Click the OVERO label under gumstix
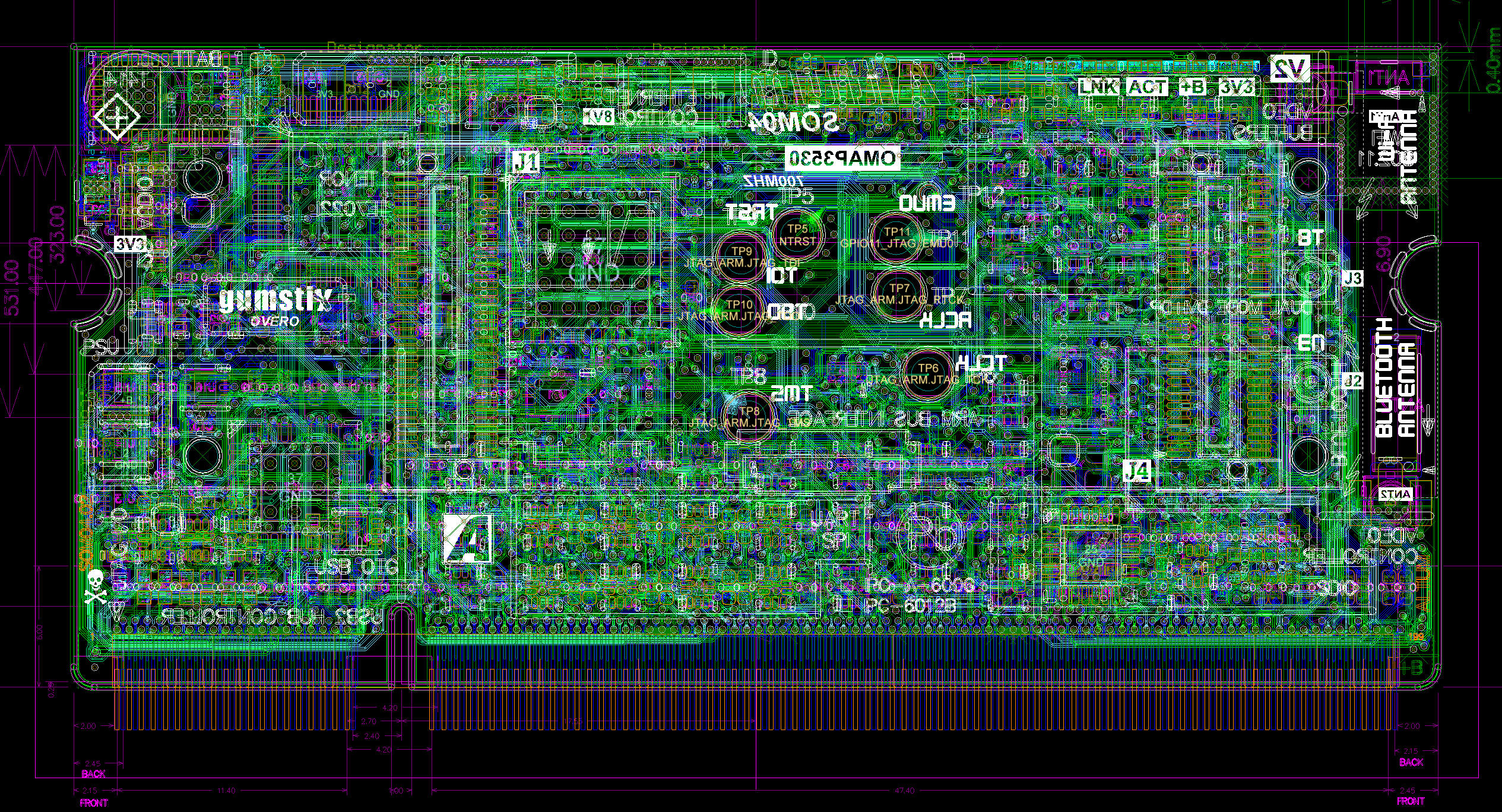The height and width of the screenshot is (812, 1502). 274,321
